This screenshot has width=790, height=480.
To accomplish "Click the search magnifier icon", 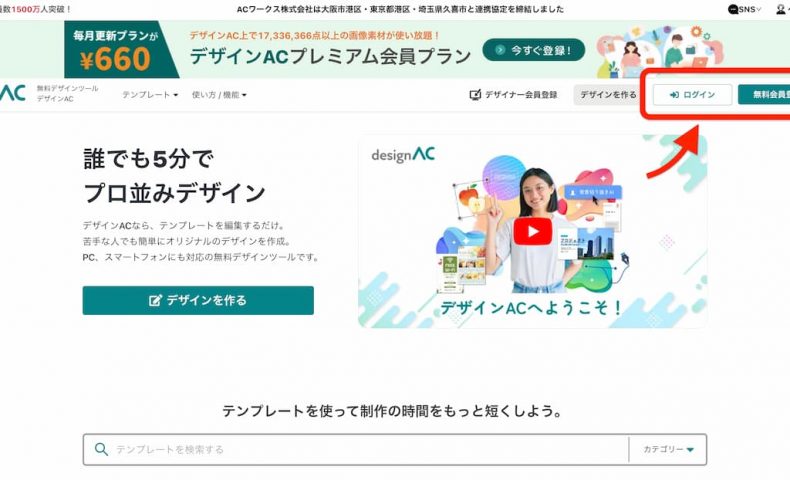I will [x=101, y=449].
